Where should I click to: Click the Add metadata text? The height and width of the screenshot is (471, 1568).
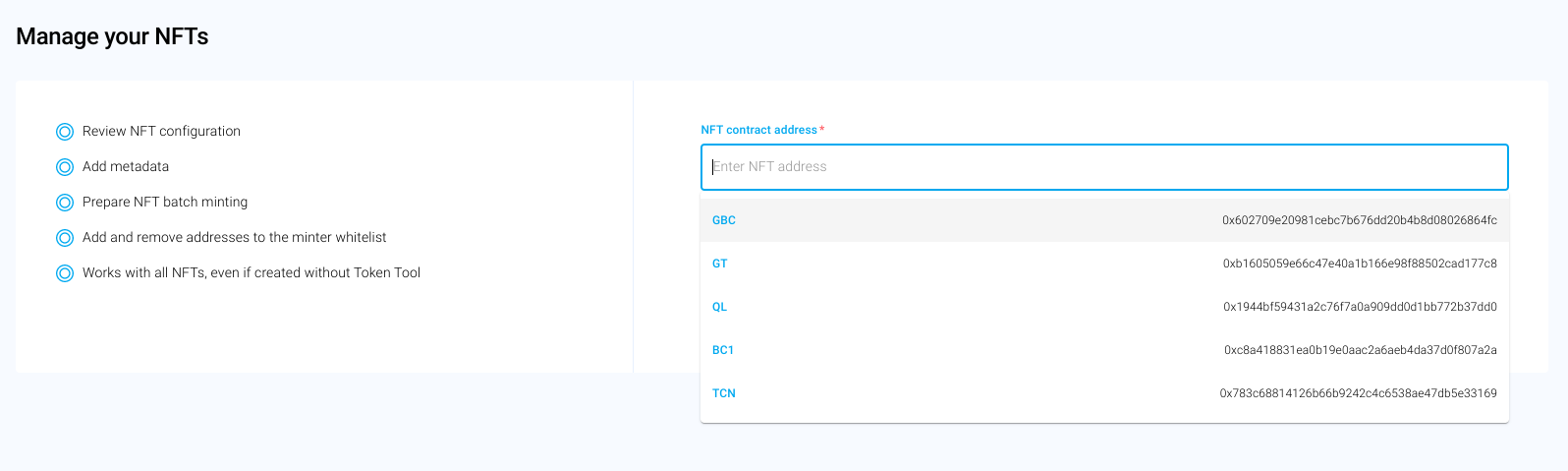pyautogui.click(x=126, y=167)
